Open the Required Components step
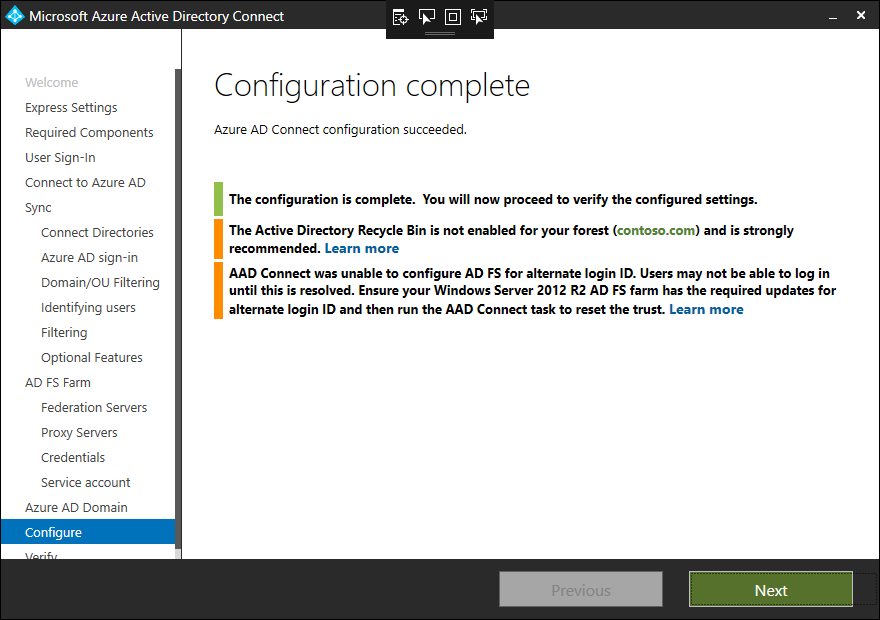Screen dimensions: 880x620 point(89,132)
